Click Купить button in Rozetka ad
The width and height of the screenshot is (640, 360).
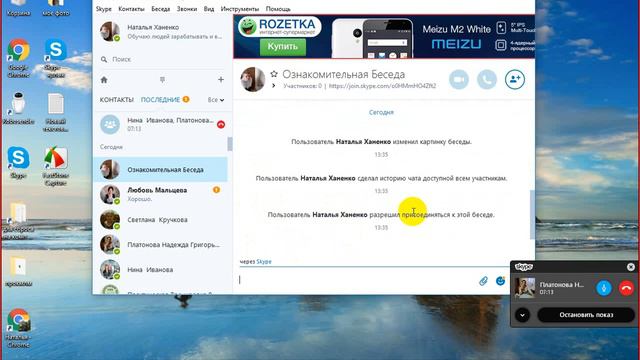click(282, 47)
